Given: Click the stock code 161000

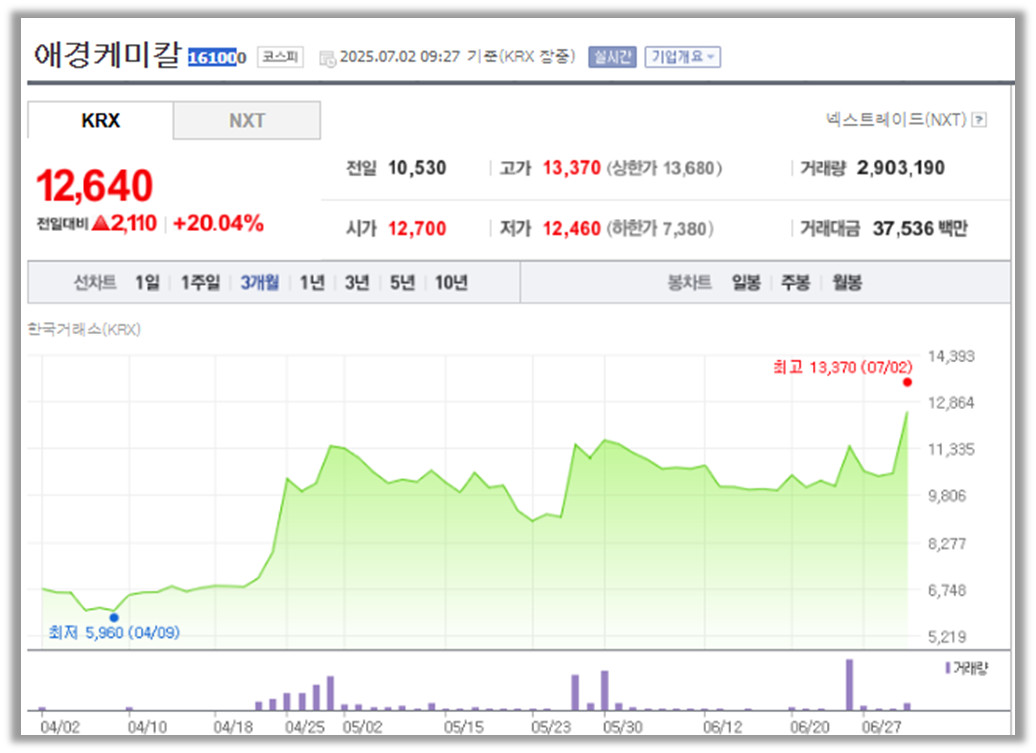Looking at the screenshot, I should point(217,57).
